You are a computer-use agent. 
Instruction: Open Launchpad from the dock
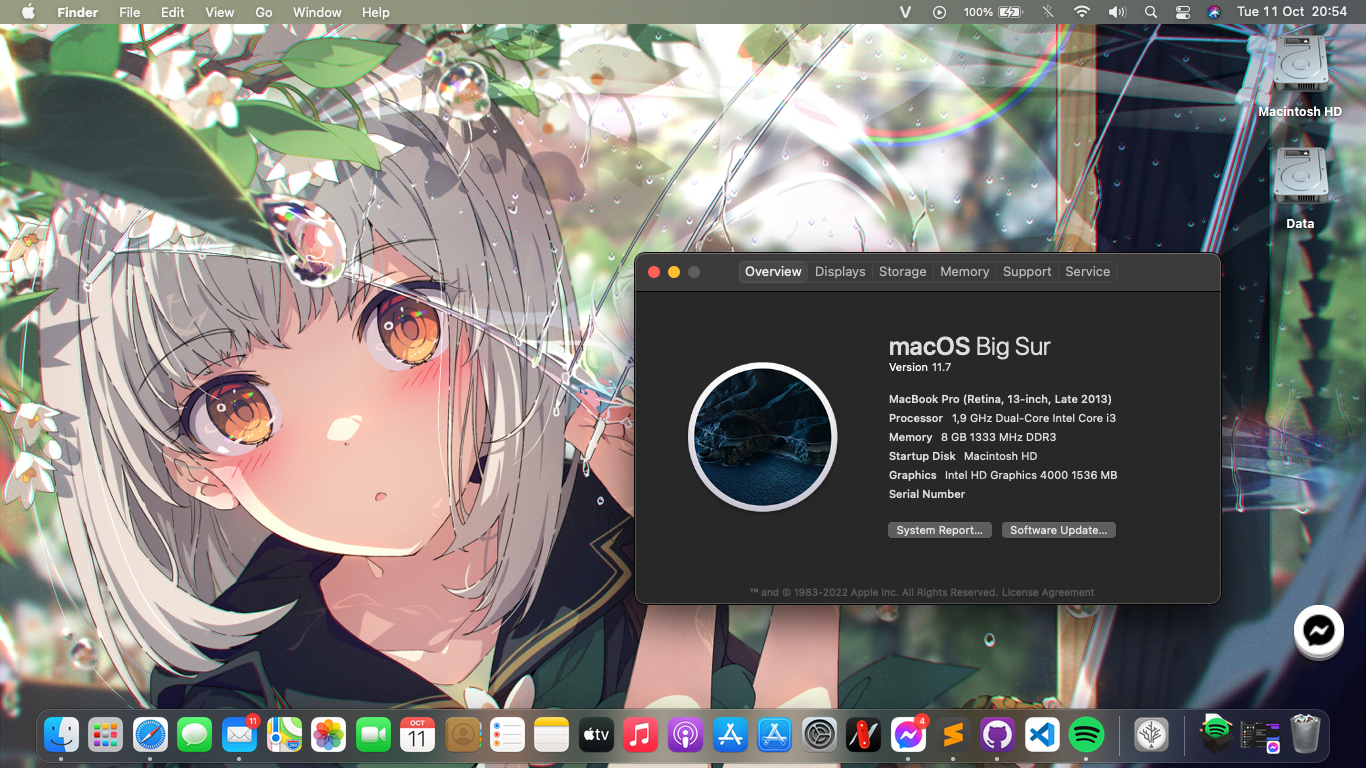tap(105, 735)
